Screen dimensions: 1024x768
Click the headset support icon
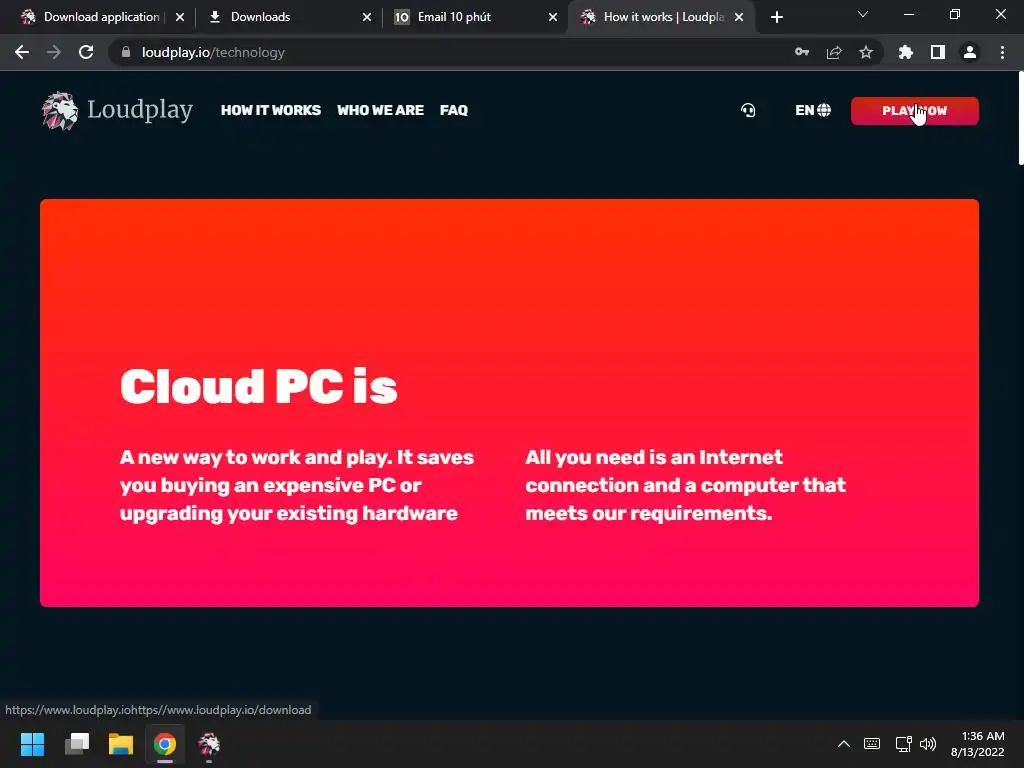pos(748,110)
